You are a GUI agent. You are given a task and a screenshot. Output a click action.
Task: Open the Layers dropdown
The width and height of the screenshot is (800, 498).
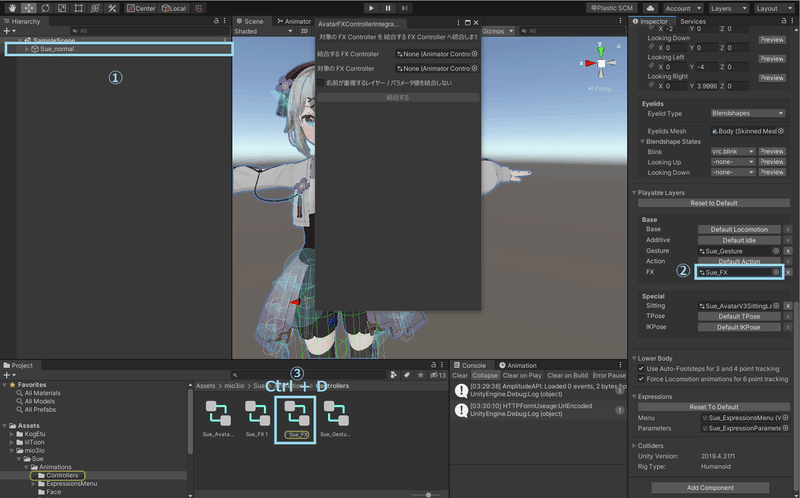[729, 8]
